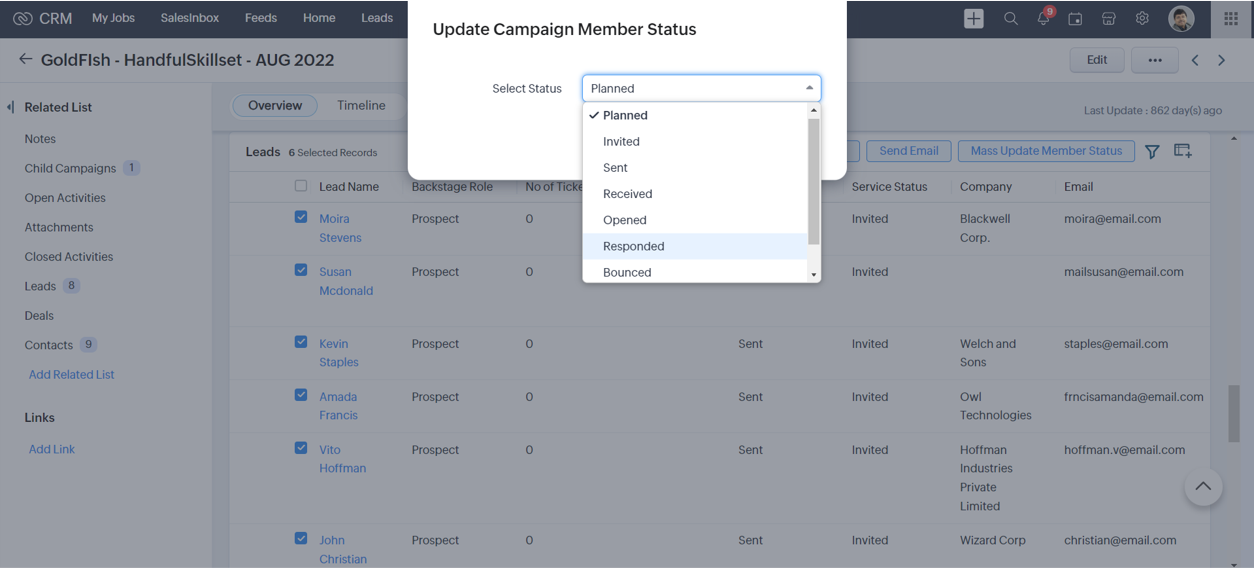Screen dimensions: 1254x568
Task: Click the status list scrollbar down arrow
Action: (814, 275)
